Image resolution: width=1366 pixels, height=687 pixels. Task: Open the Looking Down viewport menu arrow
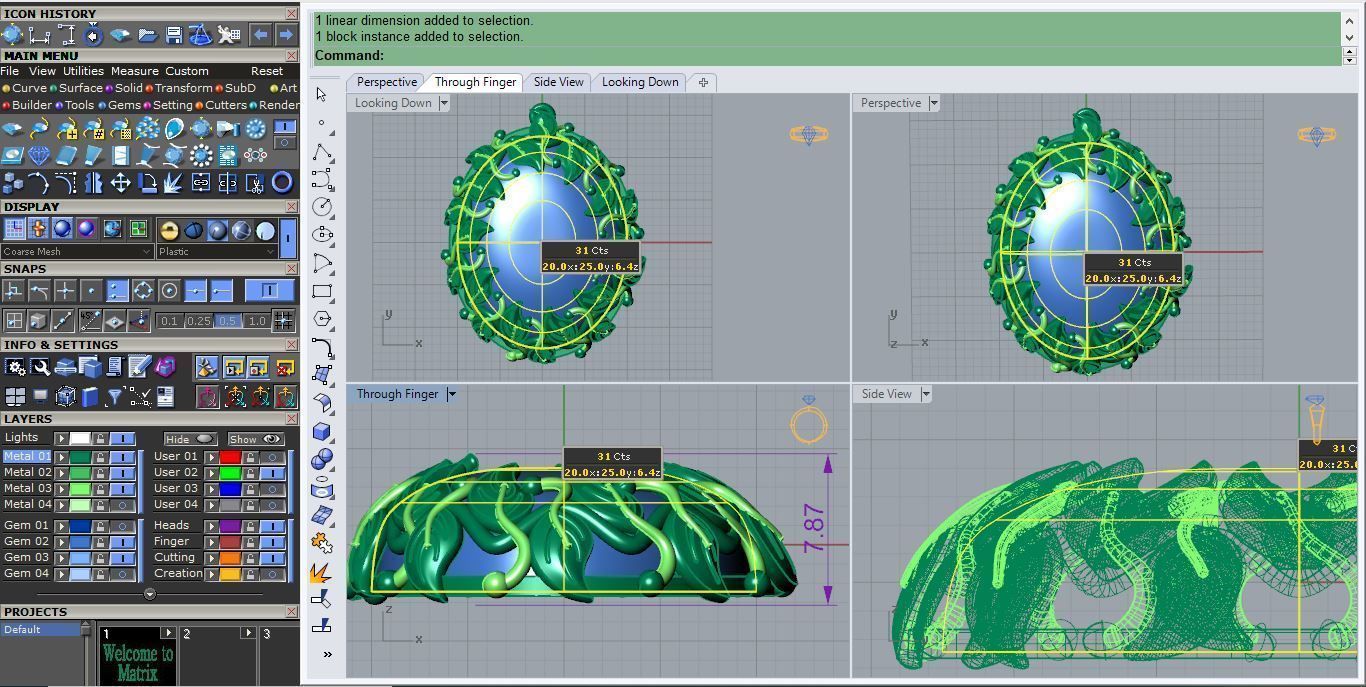tap(444, 103)
